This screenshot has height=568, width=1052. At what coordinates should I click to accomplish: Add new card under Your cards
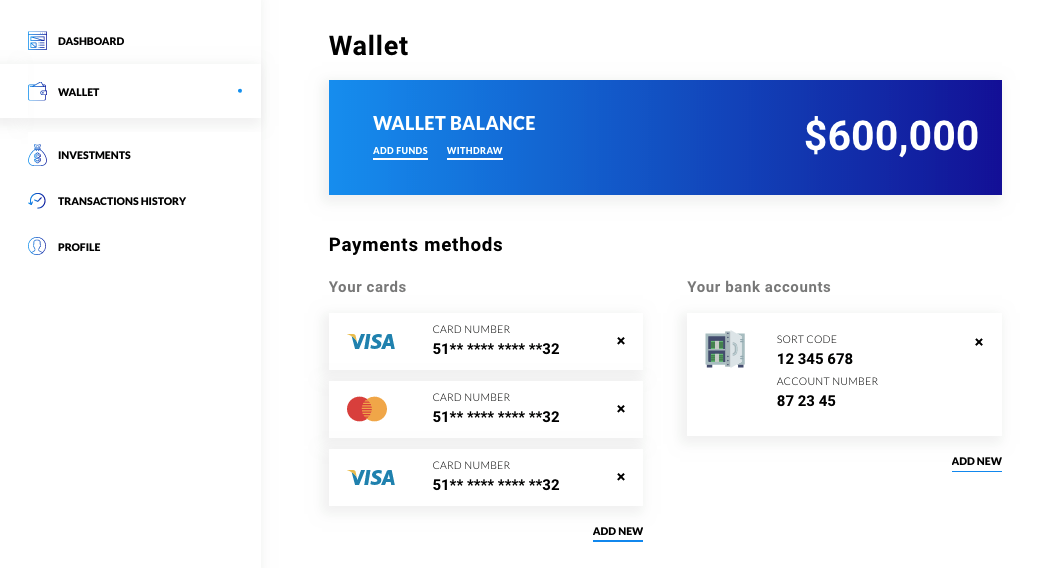point(618,531)
